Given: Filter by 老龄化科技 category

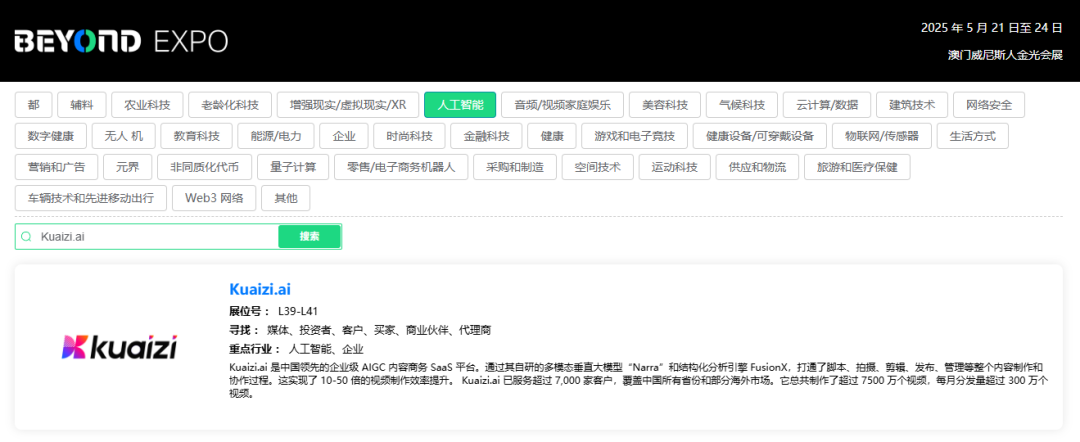Looking at the screenshot, I should (230, 105).
